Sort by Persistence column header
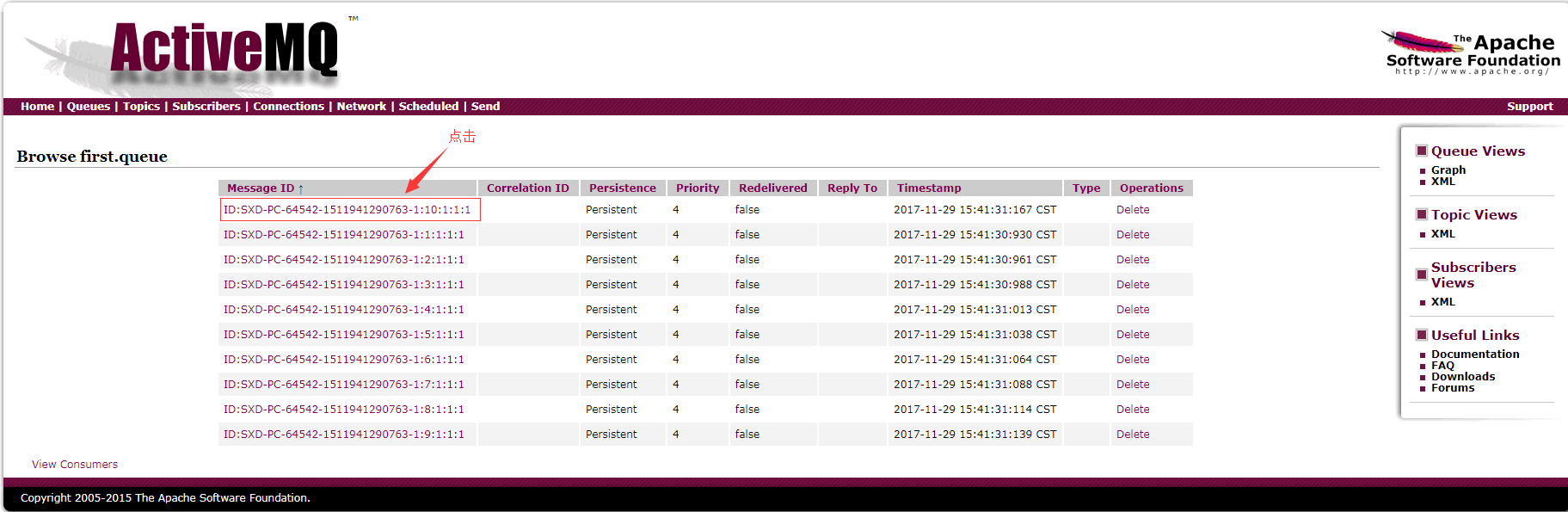 (x=623, y=188)
